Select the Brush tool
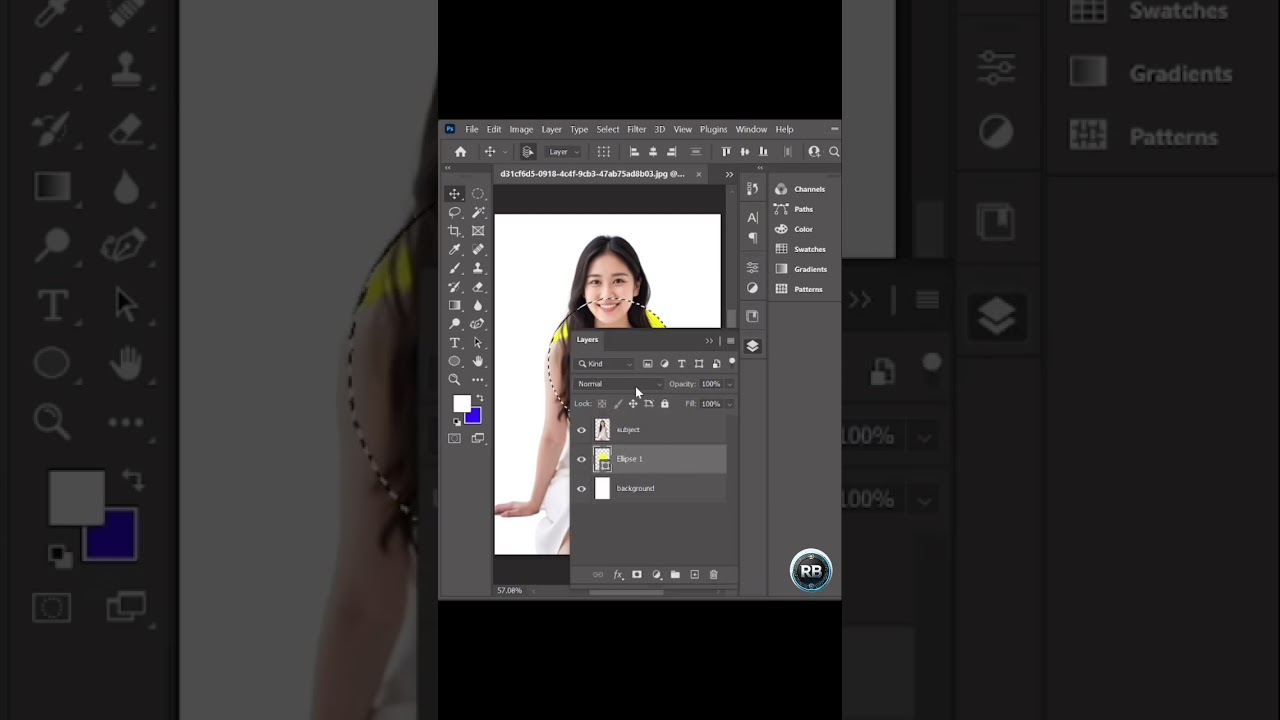This screenshot has height=720, width=1280. pyautogui.click(x=454, y=268)
